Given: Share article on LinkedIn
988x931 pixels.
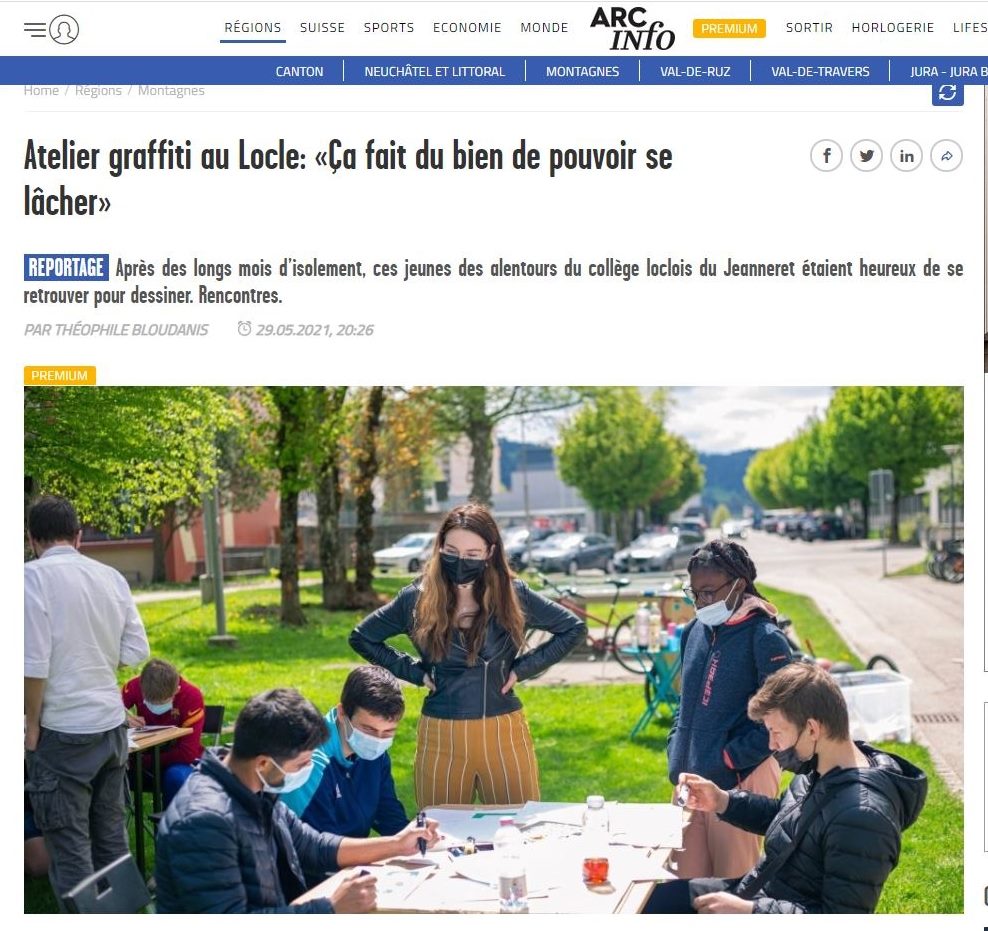Looking at the screenshot, I should 906,156.
